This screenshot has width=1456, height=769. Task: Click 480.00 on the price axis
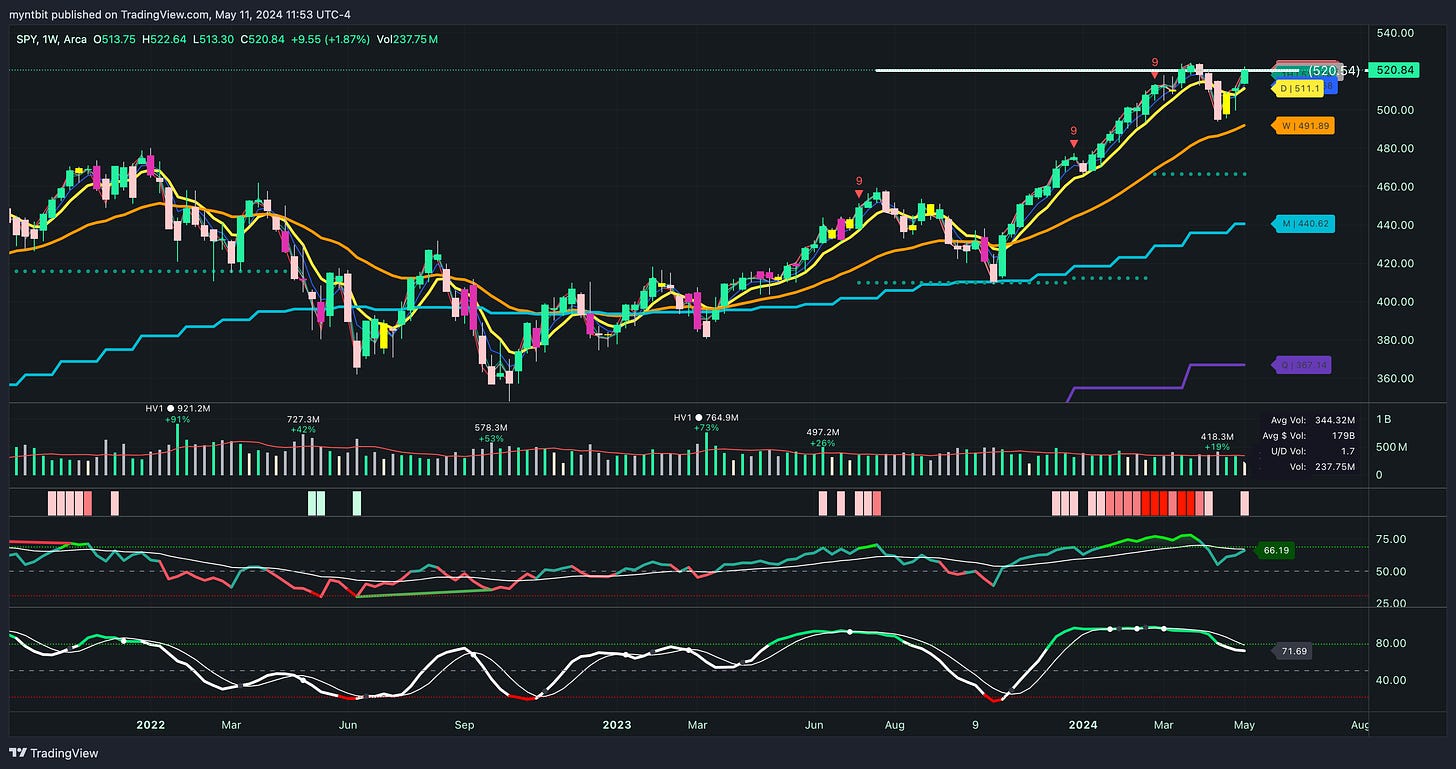(1393, 148)
